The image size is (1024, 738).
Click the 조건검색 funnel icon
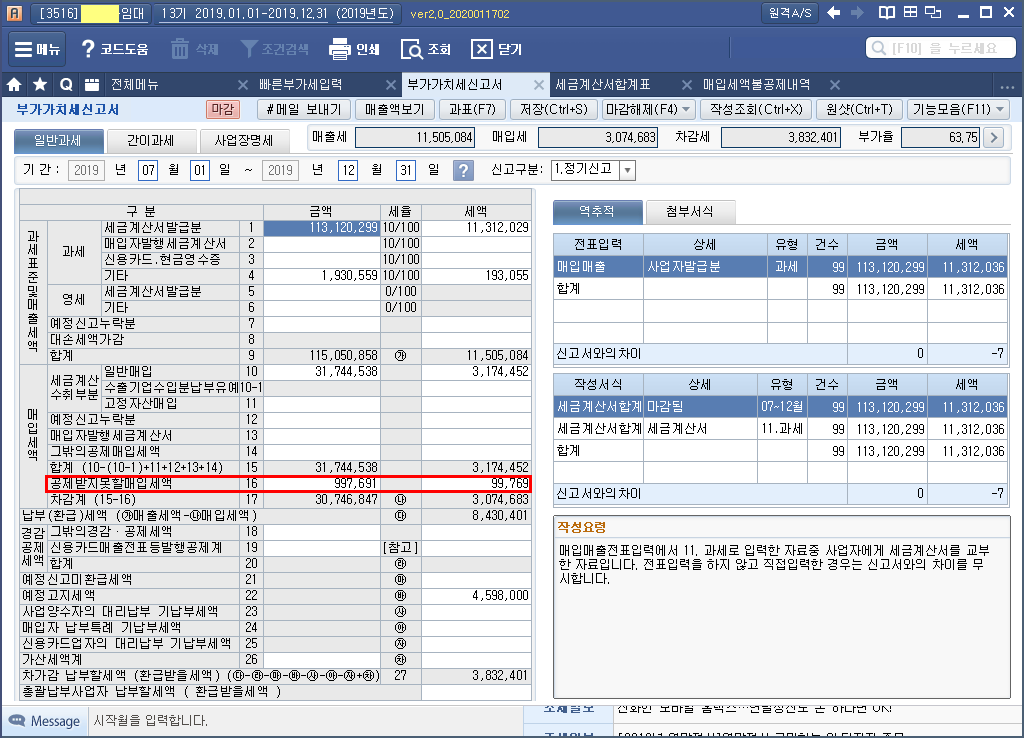[249, 49]
